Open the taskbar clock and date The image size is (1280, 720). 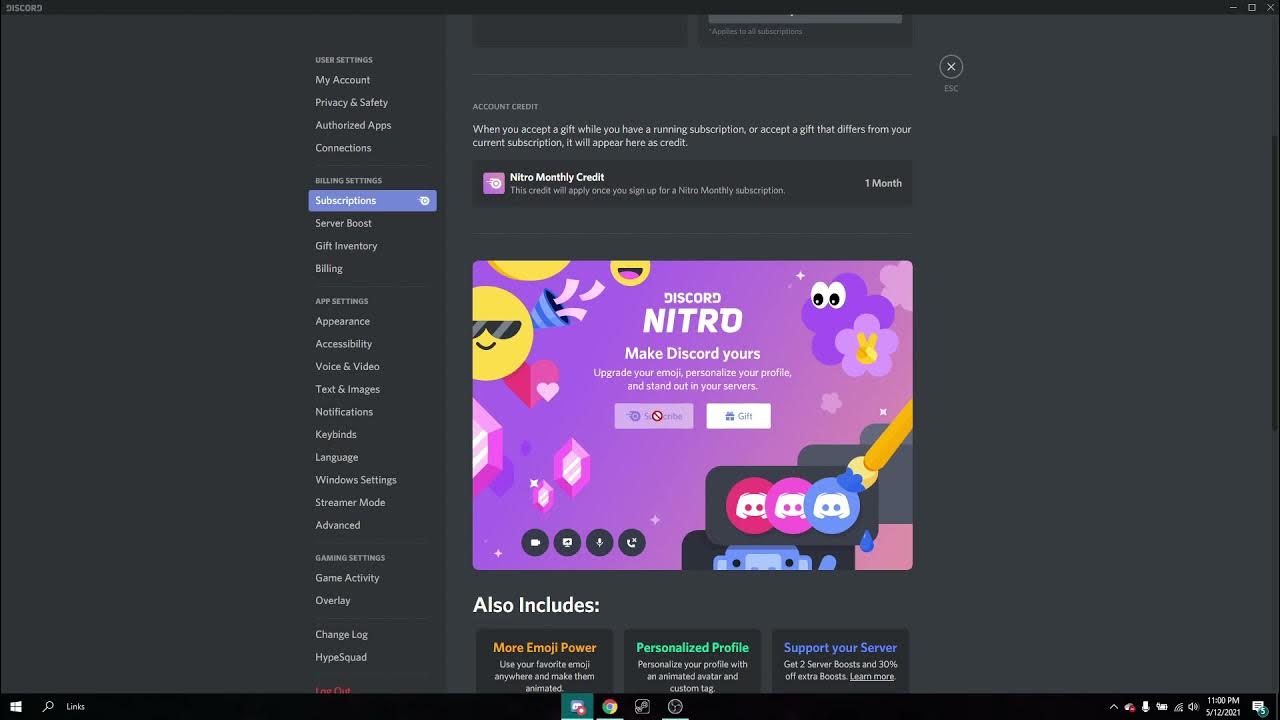click(x=1223, y=707)
